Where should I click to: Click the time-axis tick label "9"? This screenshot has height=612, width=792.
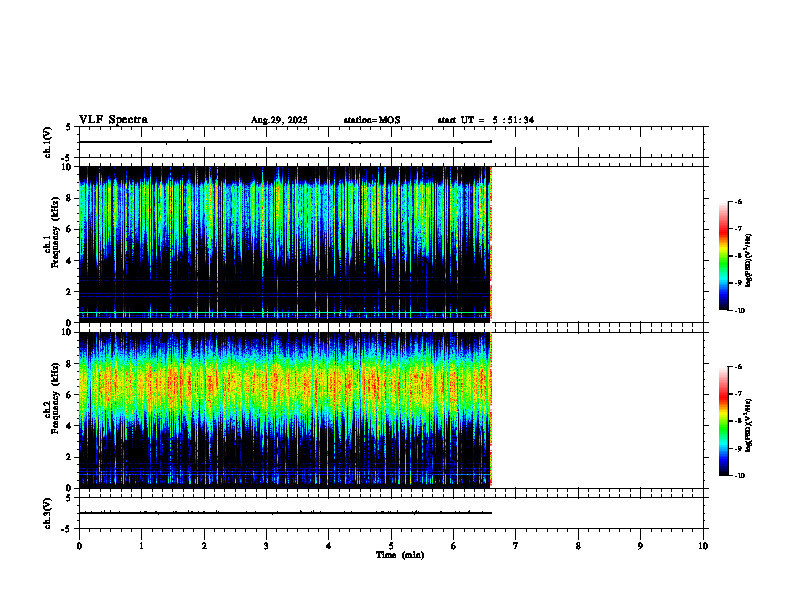640,546
